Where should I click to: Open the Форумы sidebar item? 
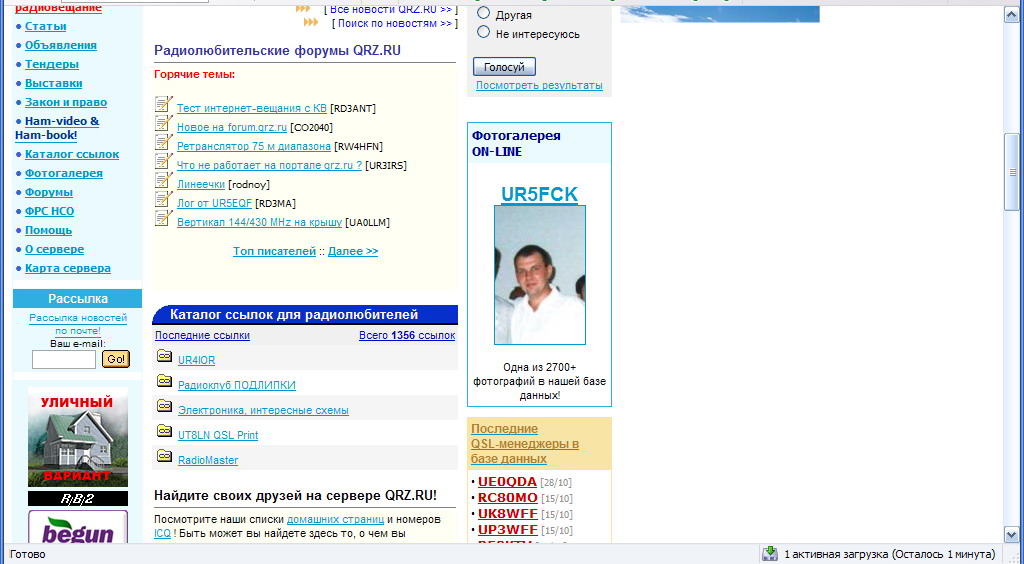pyautogui.click(x=49, y=192)
